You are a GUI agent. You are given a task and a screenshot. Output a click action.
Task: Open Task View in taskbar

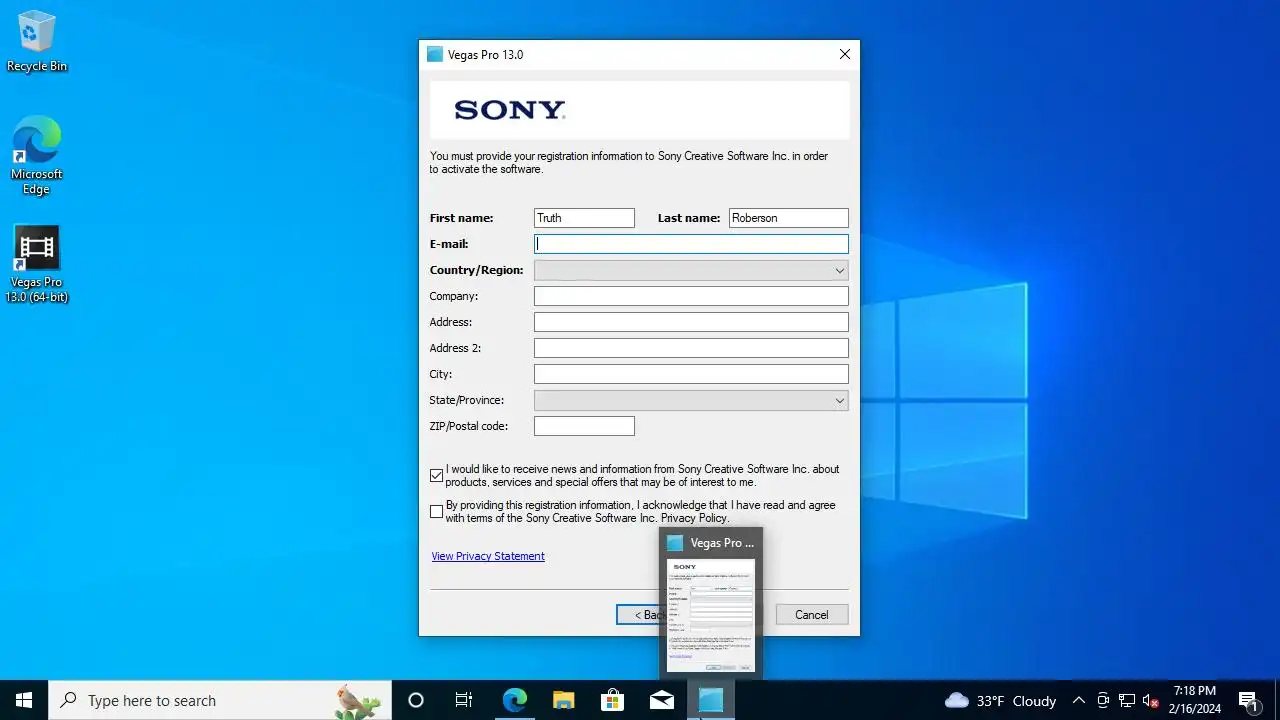pyautogui.click(x=464, y=700)
